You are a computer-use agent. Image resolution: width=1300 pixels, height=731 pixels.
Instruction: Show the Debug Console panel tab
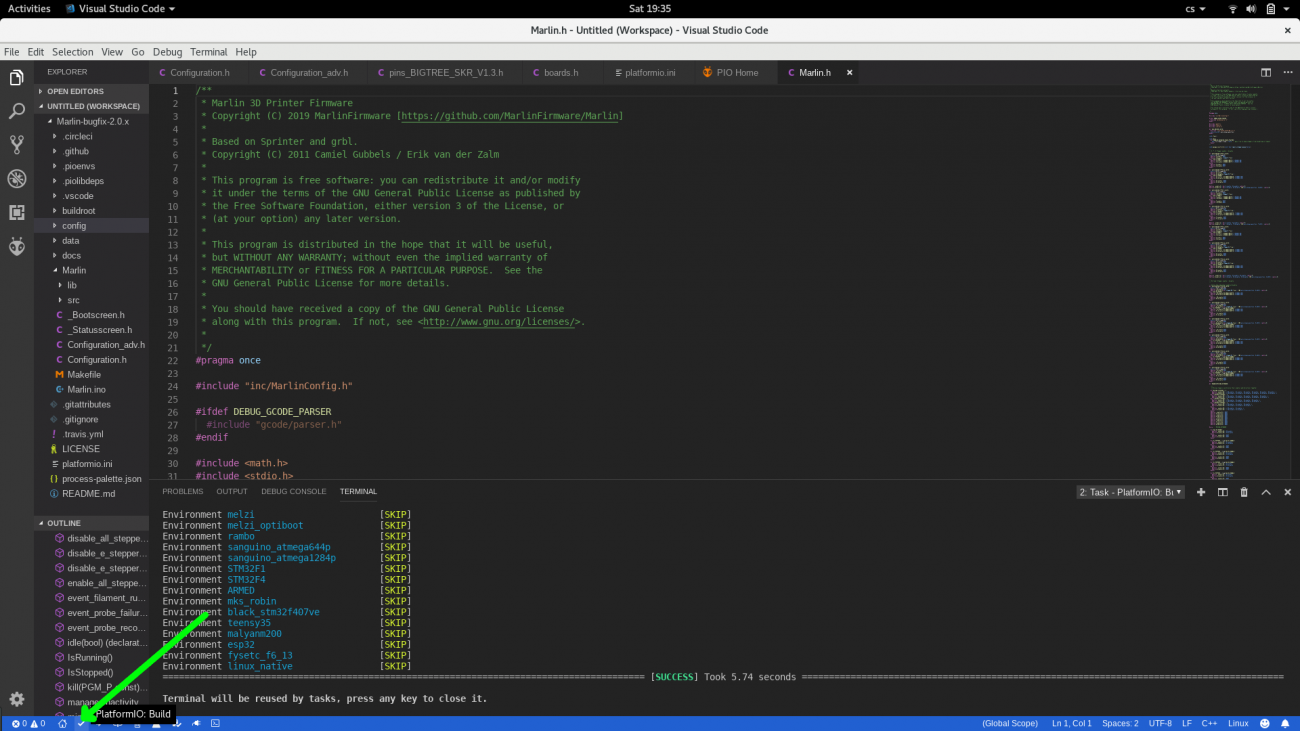(294, 492)
